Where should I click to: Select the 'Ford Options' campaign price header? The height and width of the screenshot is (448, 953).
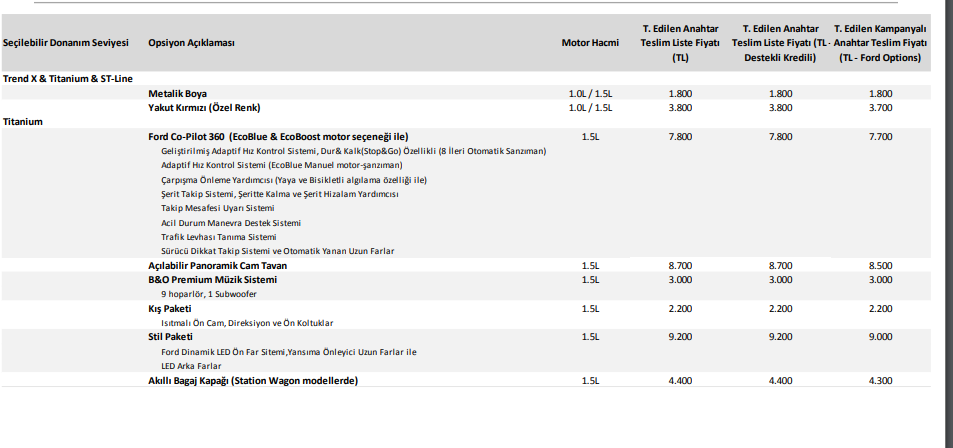[x=880, y=43]
